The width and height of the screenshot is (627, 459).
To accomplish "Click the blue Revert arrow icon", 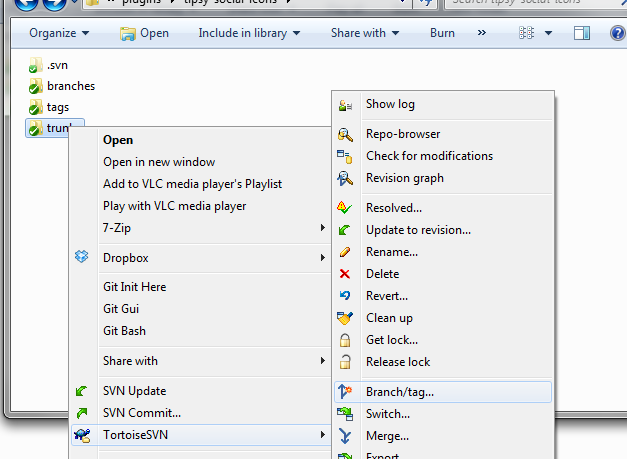I will click(x=345, y=295).
